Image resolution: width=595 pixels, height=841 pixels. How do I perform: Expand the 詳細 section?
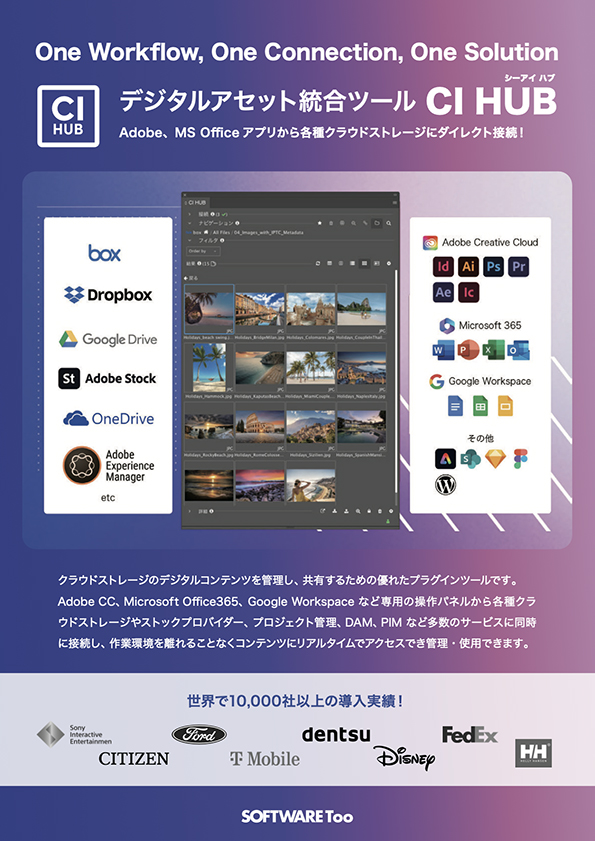189,511
